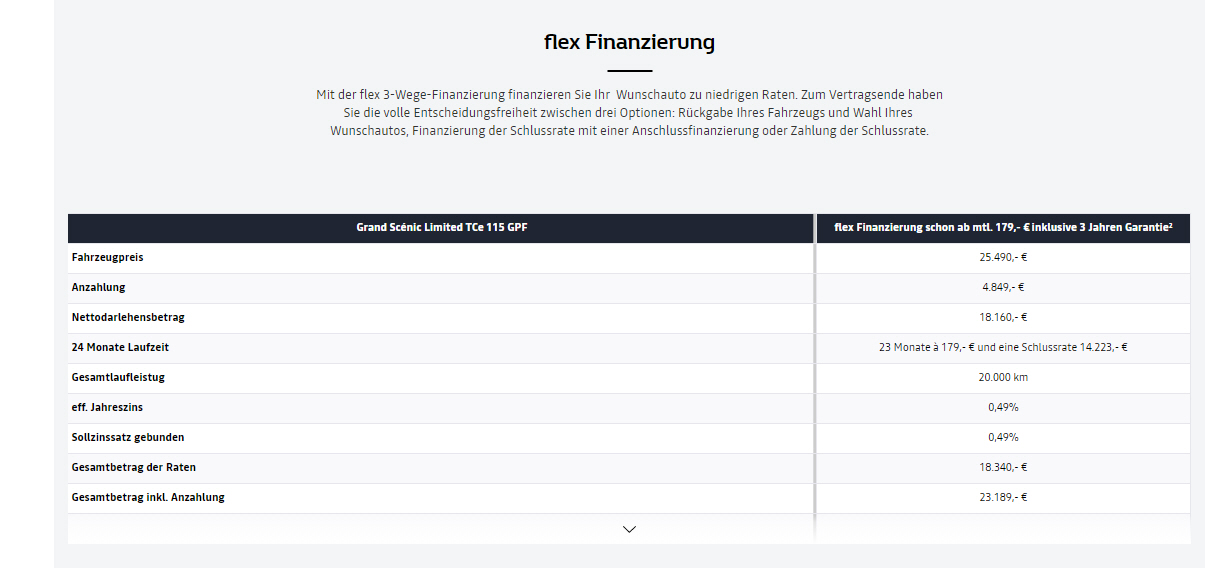
Task: Select the 25.490,- € price value
Action: [1003, 257]
